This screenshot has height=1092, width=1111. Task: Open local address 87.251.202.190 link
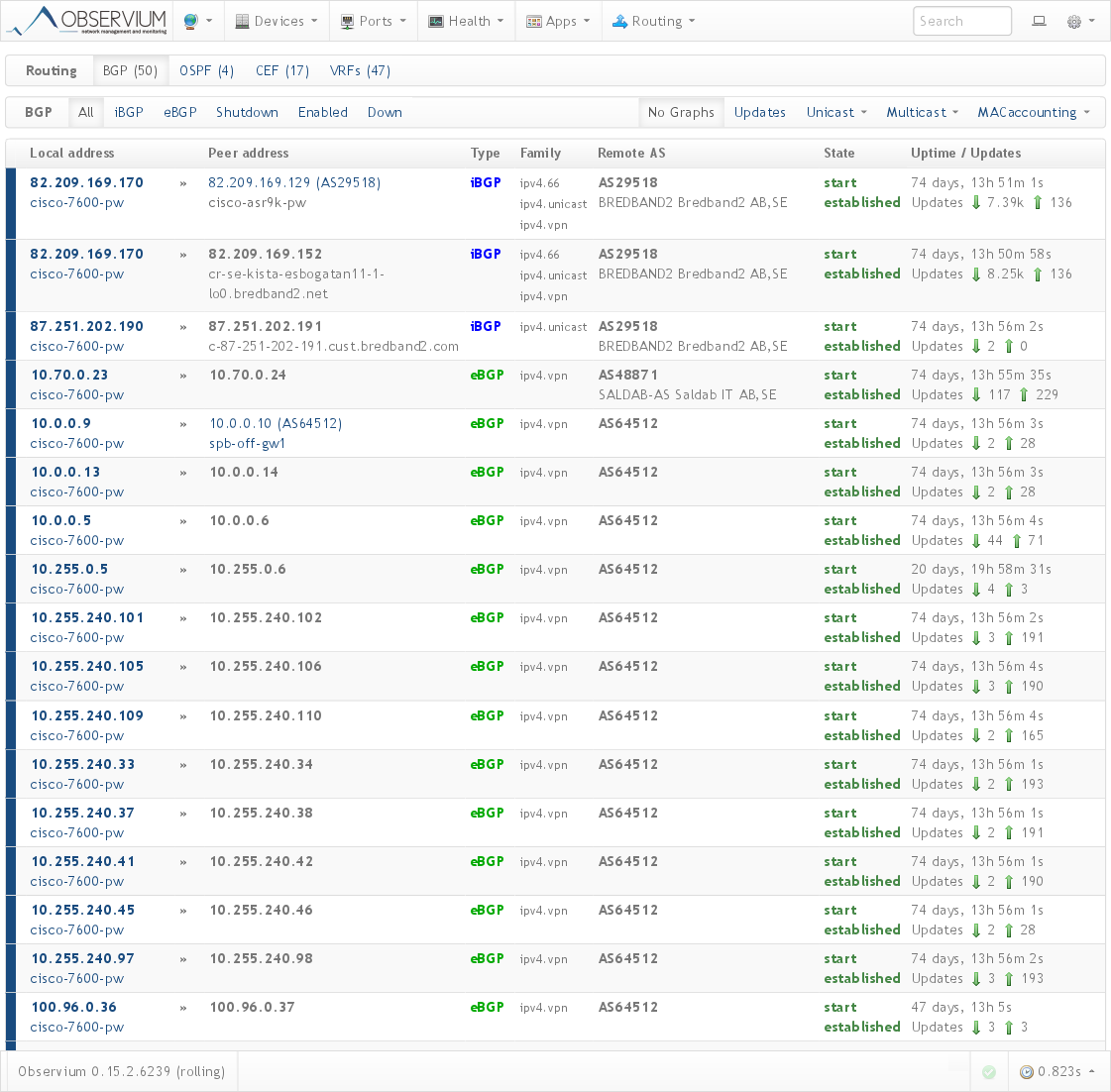tap(86, 327)
